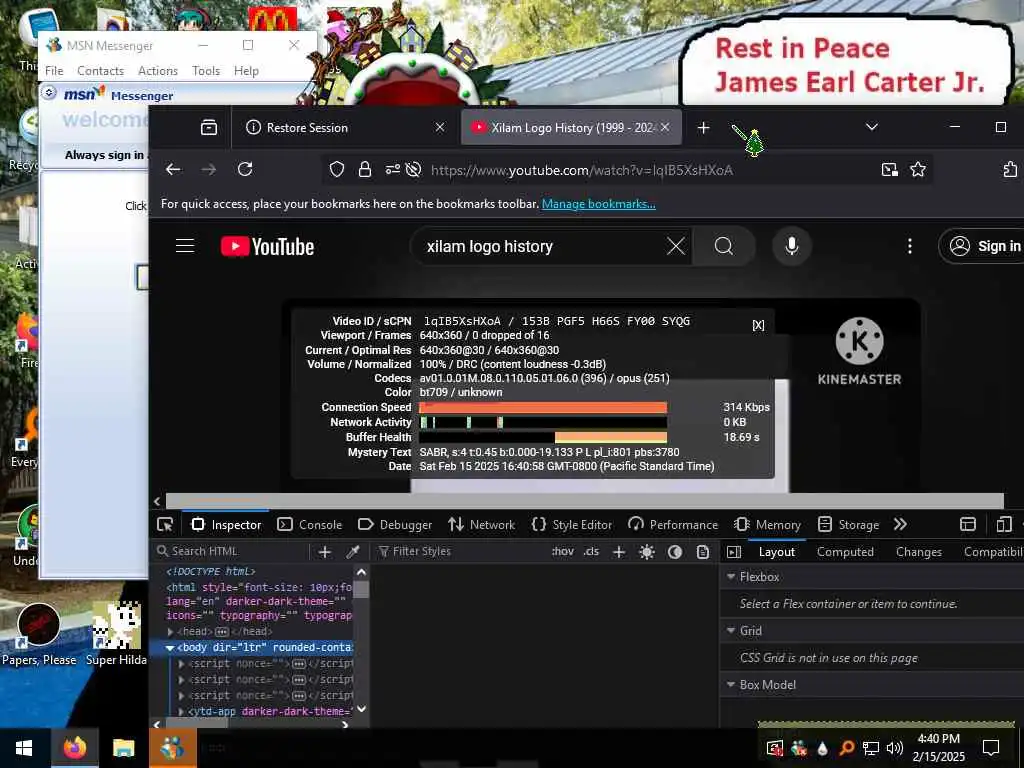Create a new node with the Inspector plus icon

pos(325,552)
